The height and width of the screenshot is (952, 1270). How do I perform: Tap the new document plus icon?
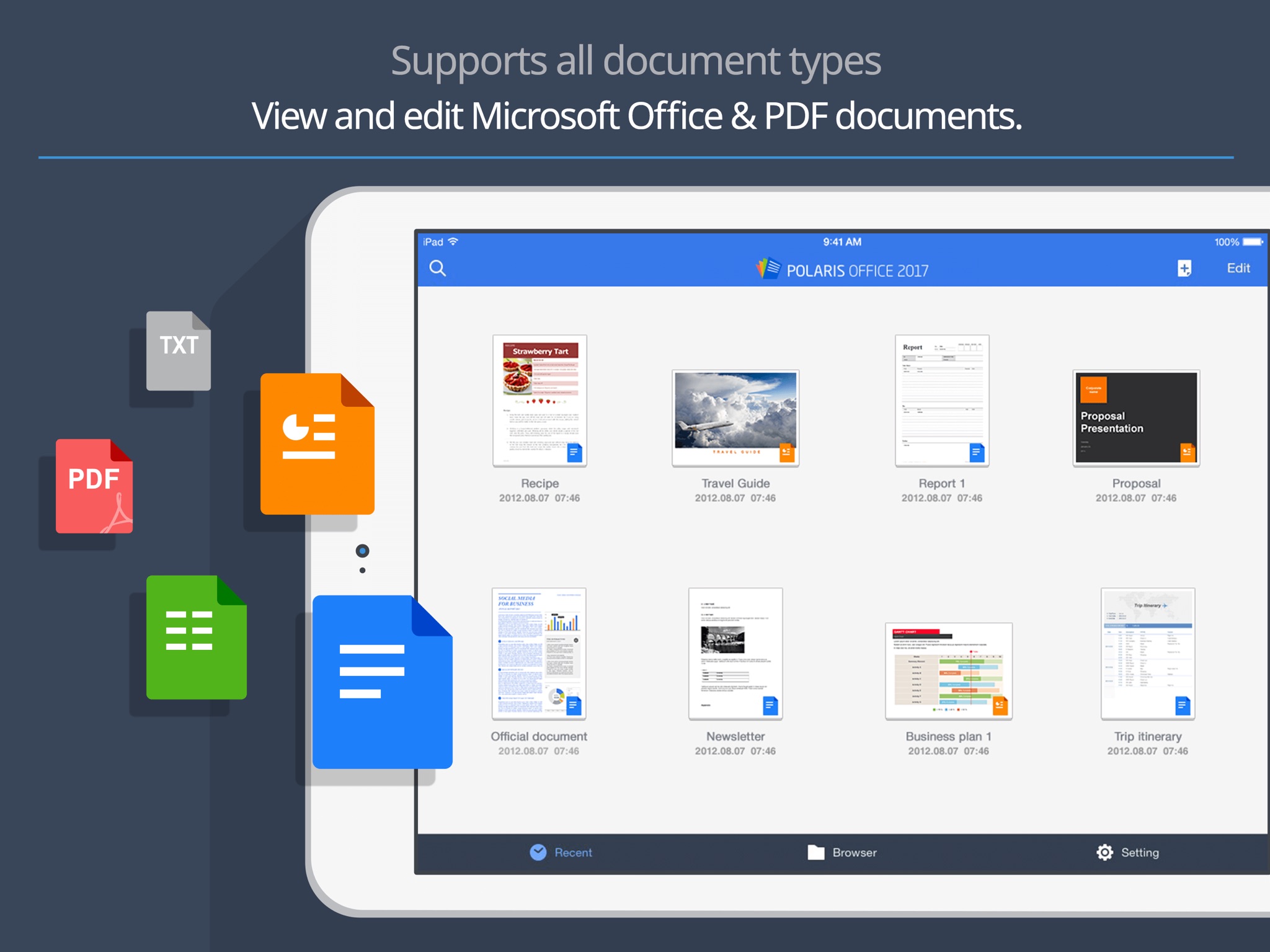point(1184,268)
